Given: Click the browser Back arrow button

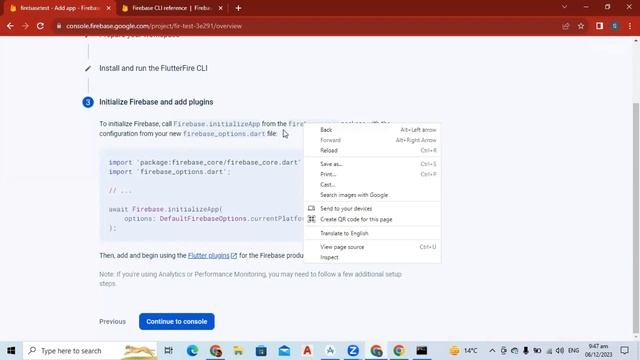Looking at the screenshot, I should coord(10,26).
